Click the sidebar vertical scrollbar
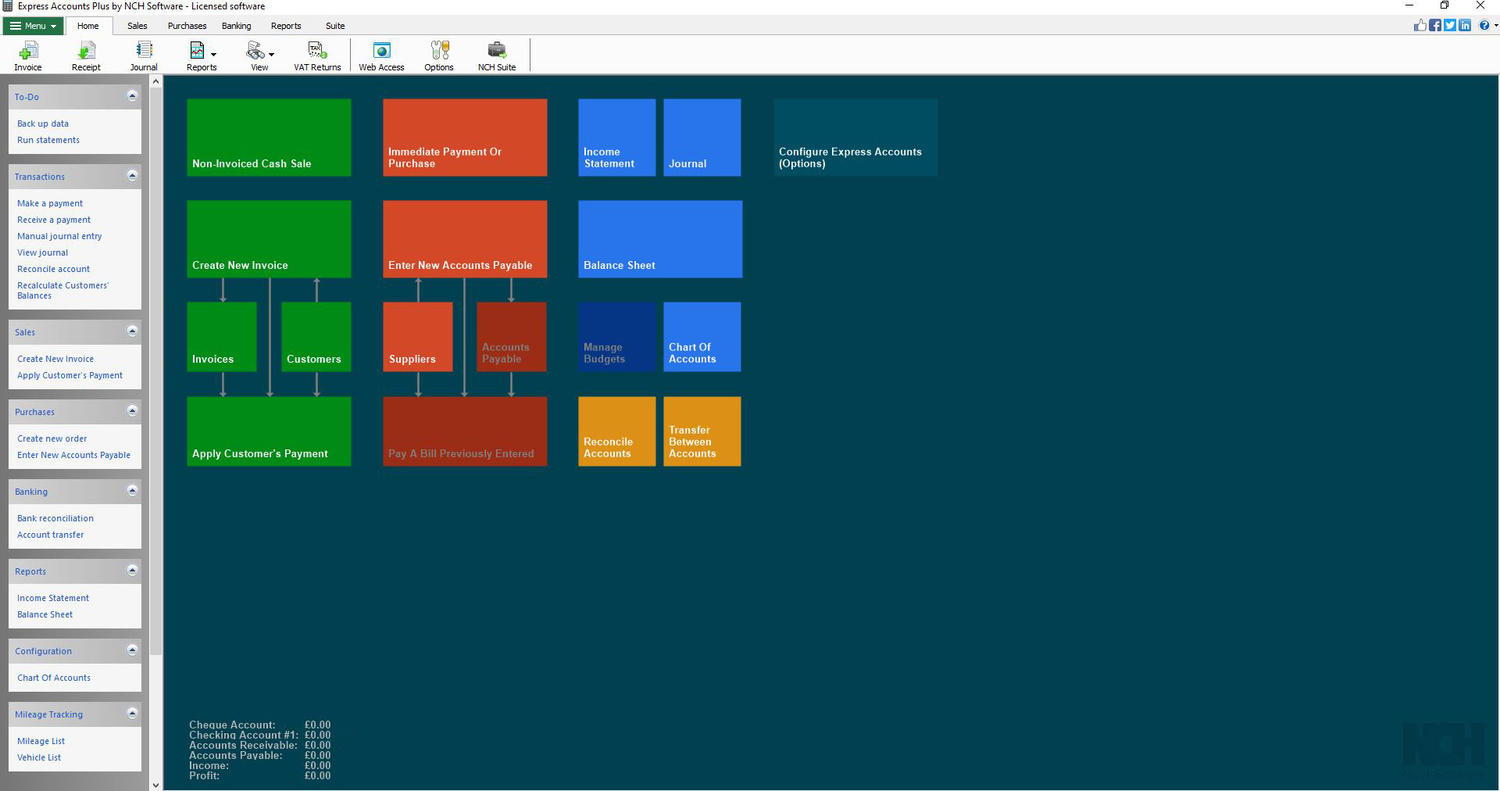Screen dimensions: 1500x791 tap(155, 400)
